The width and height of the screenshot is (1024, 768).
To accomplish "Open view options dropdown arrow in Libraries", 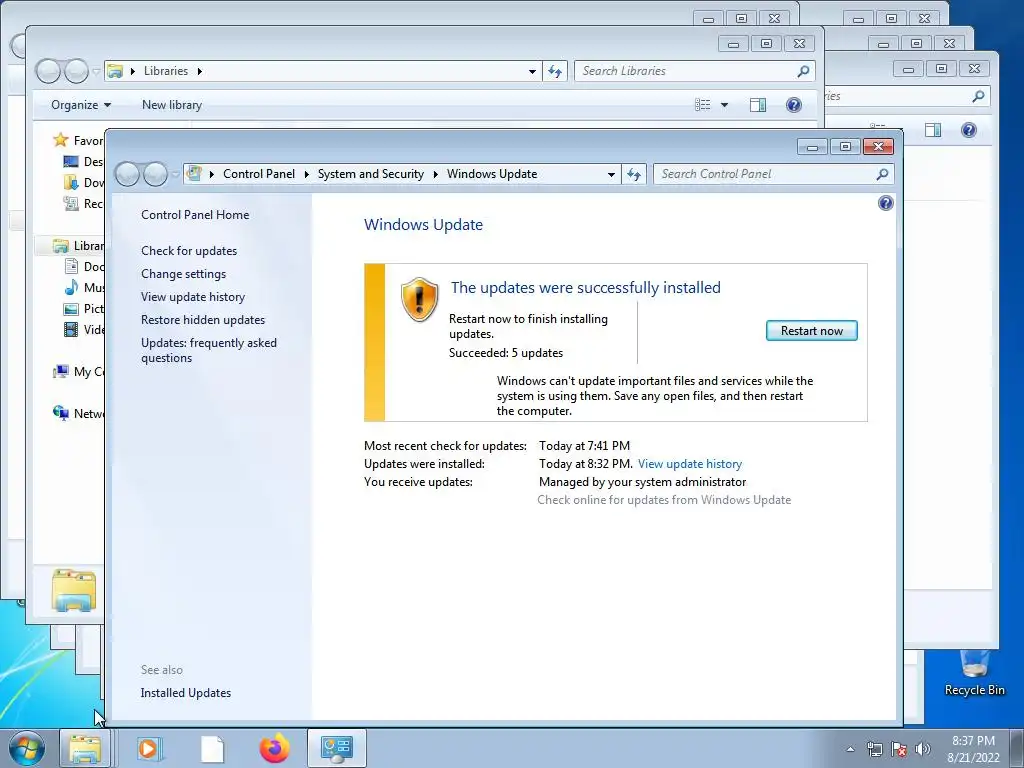I will [724, 105].
